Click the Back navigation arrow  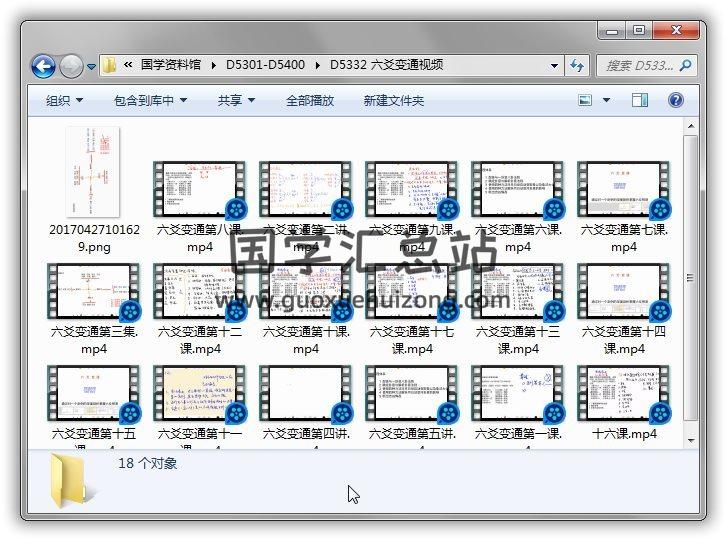click(44, 66)
